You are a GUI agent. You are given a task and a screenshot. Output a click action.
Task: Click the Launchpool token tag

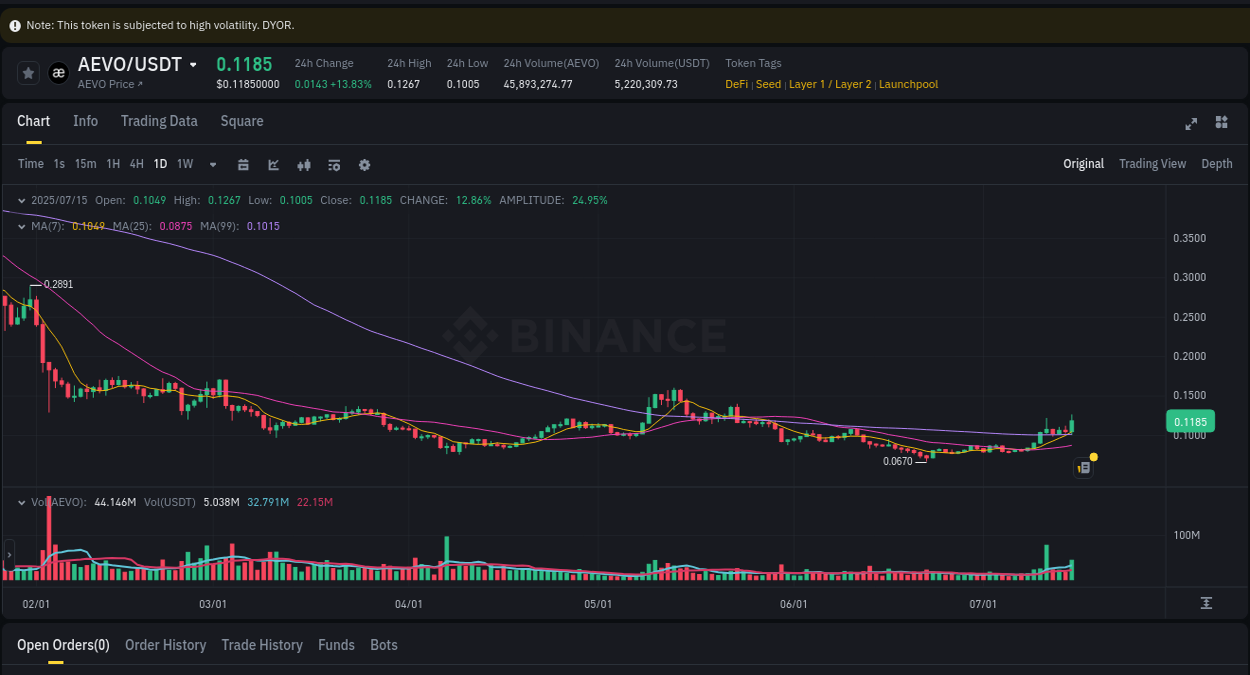point(908,84)
